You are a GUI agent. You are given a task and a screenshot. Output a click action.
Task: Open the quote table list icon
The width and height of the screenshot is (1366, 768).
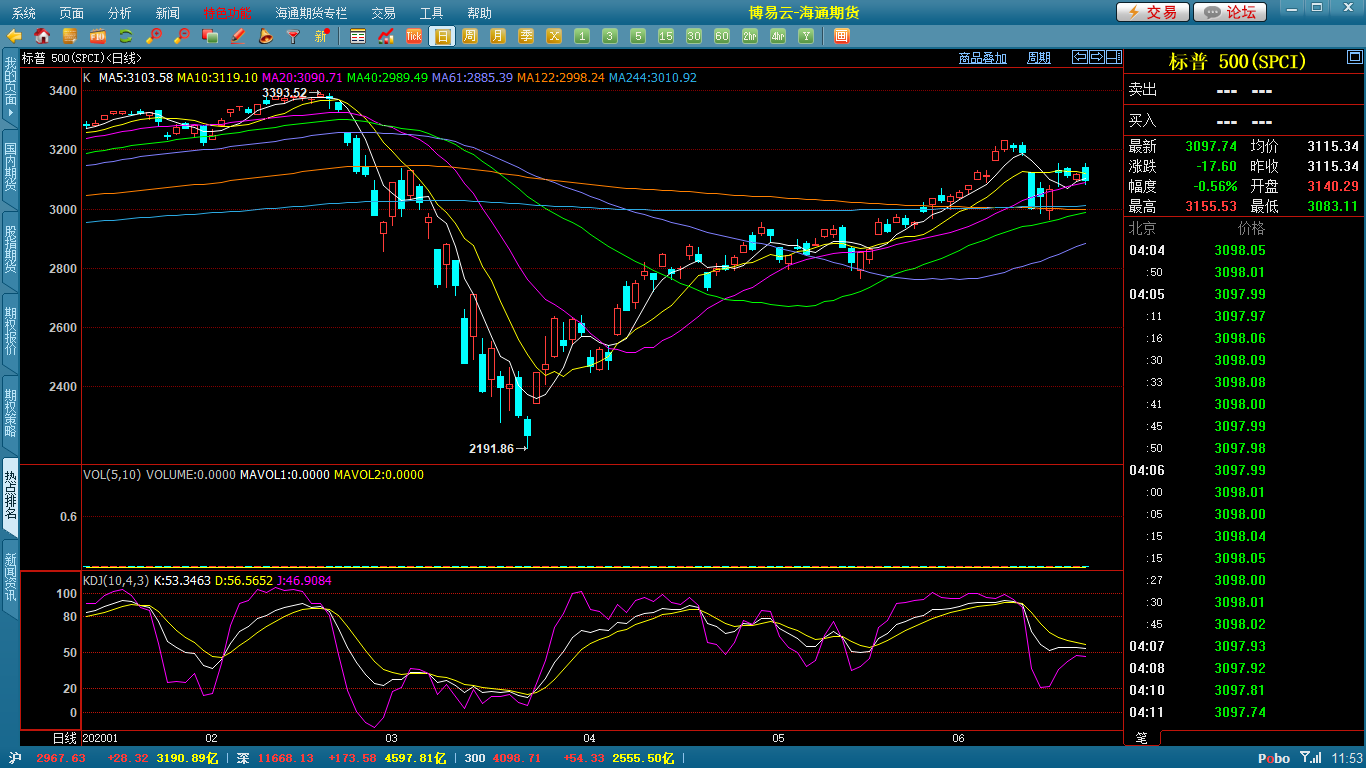[x=358, y=36]
